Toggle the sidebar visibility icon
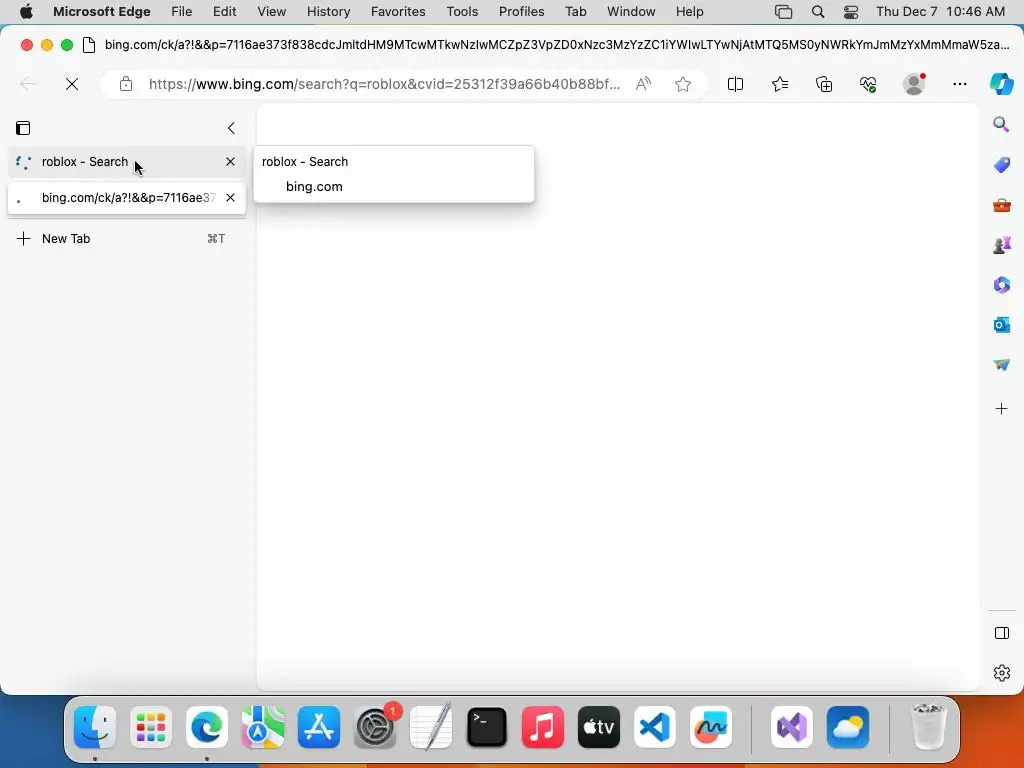 coord(1002,633)
